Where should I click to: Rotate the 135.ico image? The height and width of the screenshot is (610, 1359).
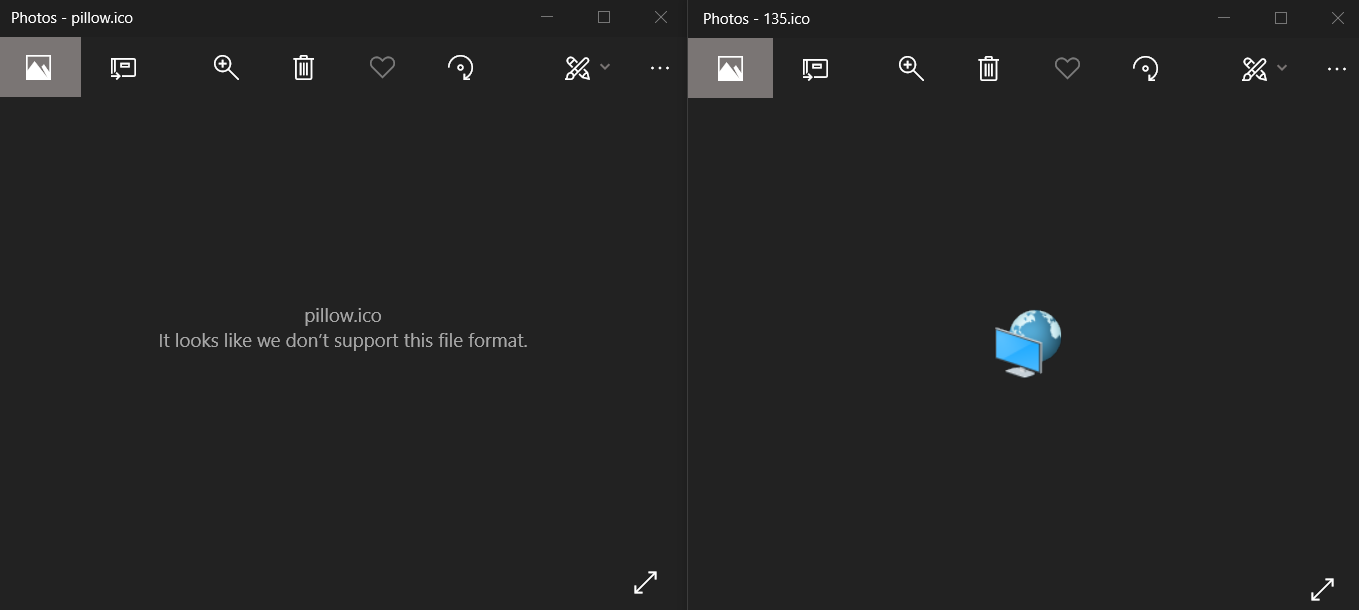(1147, 68)
